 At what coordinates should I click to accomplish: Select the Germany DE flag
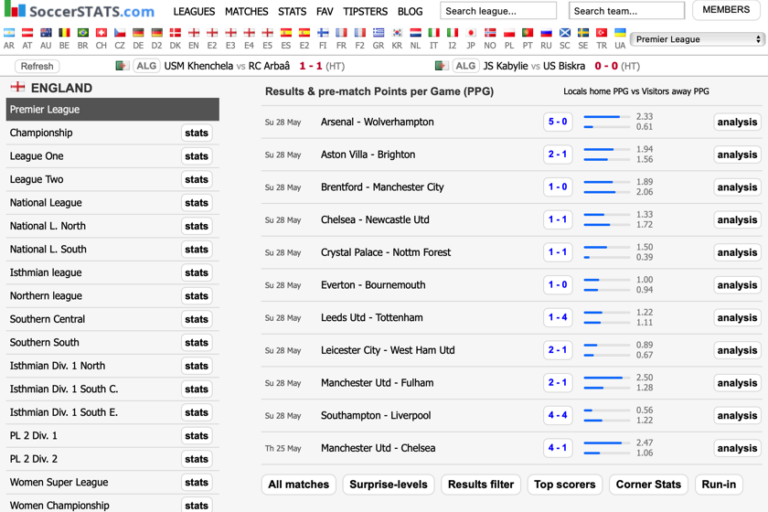pyautogui.click(x=138, y=33)
